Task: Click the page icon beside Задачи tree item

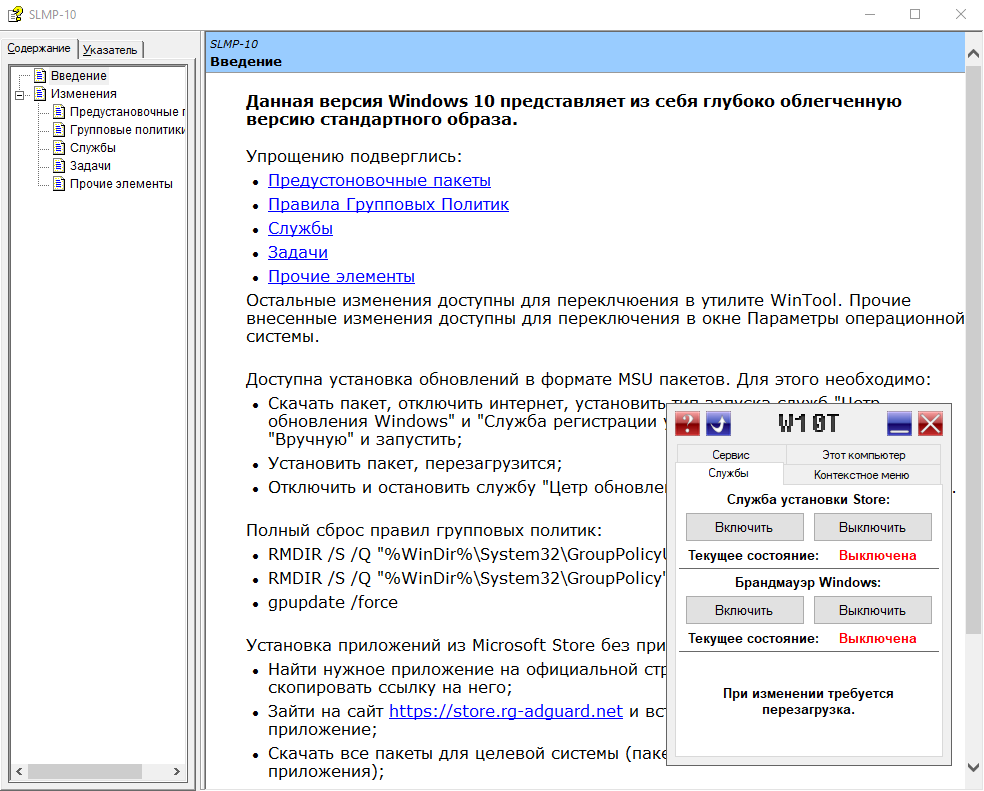Action: [59, 166]
